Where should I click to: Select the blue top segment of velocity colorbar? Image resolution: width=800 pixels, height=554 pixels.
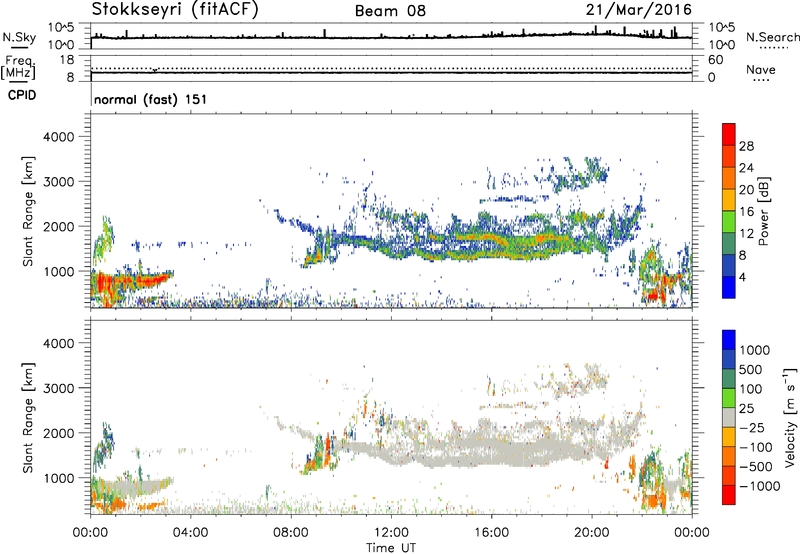pos(729,340)
